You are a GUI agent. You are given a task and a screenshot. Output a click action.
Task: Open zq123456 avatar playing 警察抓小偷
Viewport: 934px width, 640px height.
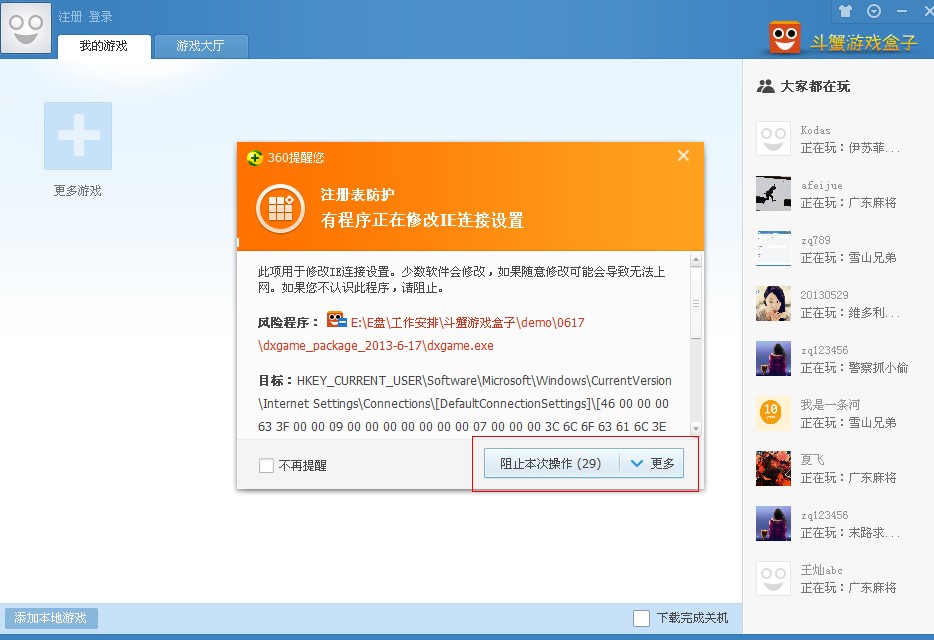(773, 358)
